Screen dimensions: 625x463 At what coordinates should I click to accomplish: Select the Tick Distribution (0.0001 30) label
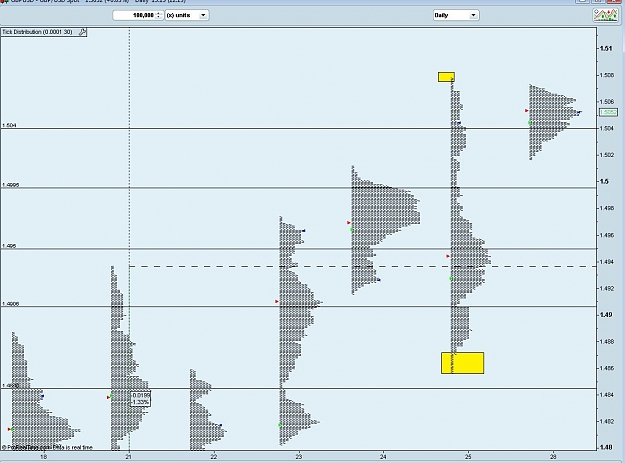pos(37,32)
